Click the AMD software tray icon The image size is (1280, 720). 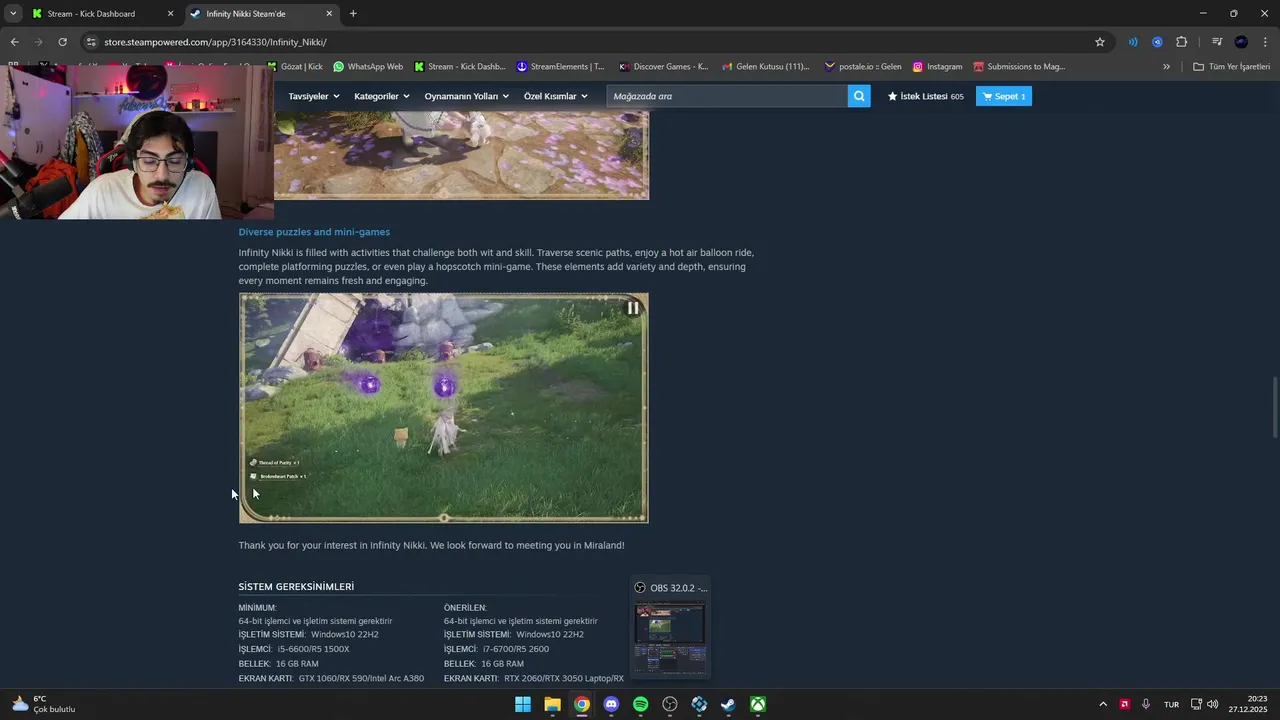(x=1125, y=704)
